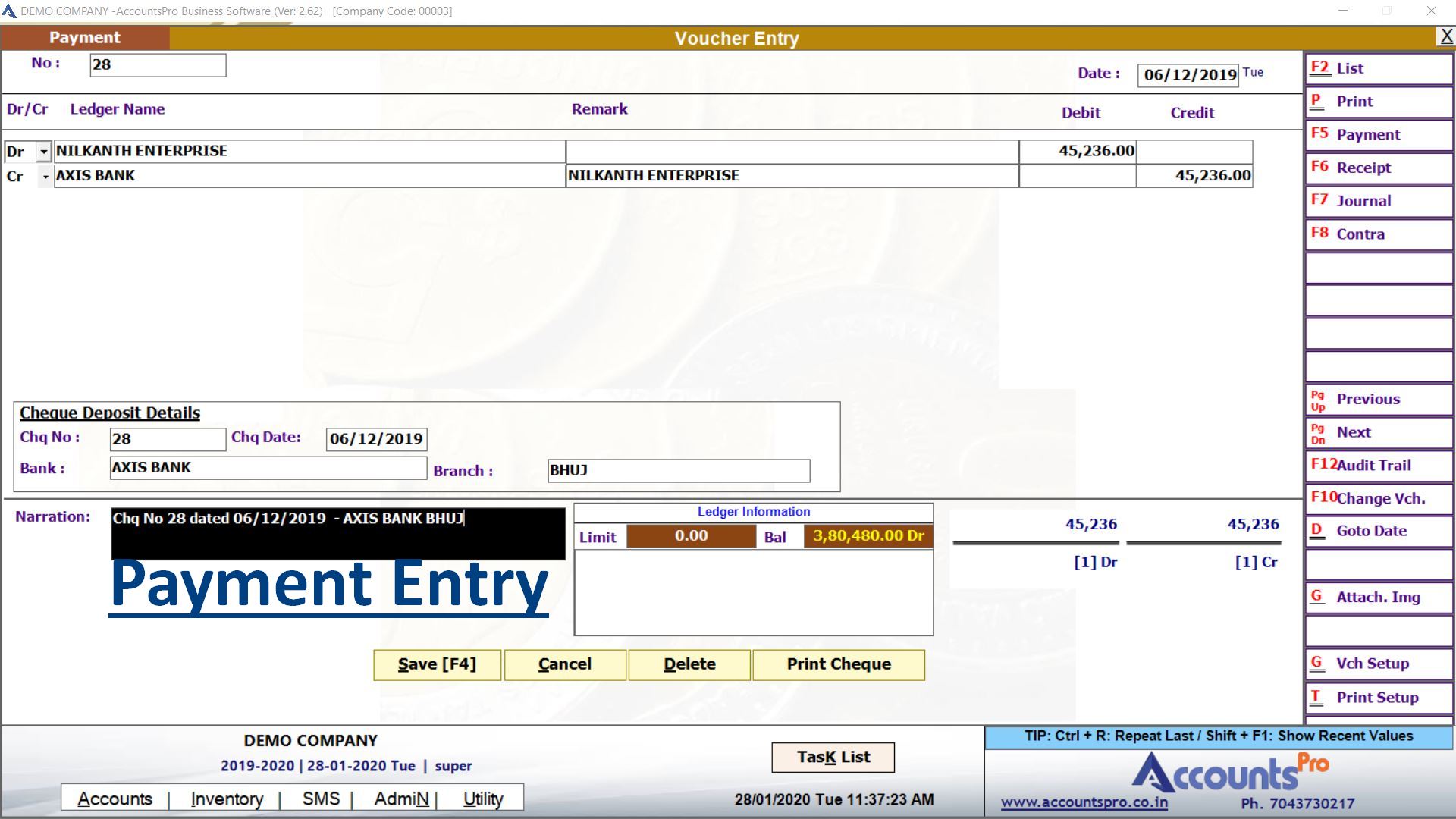Viewport: 1456px width, 819px height.
Task: Open the Task List
Action: click(x=833, y=757)
